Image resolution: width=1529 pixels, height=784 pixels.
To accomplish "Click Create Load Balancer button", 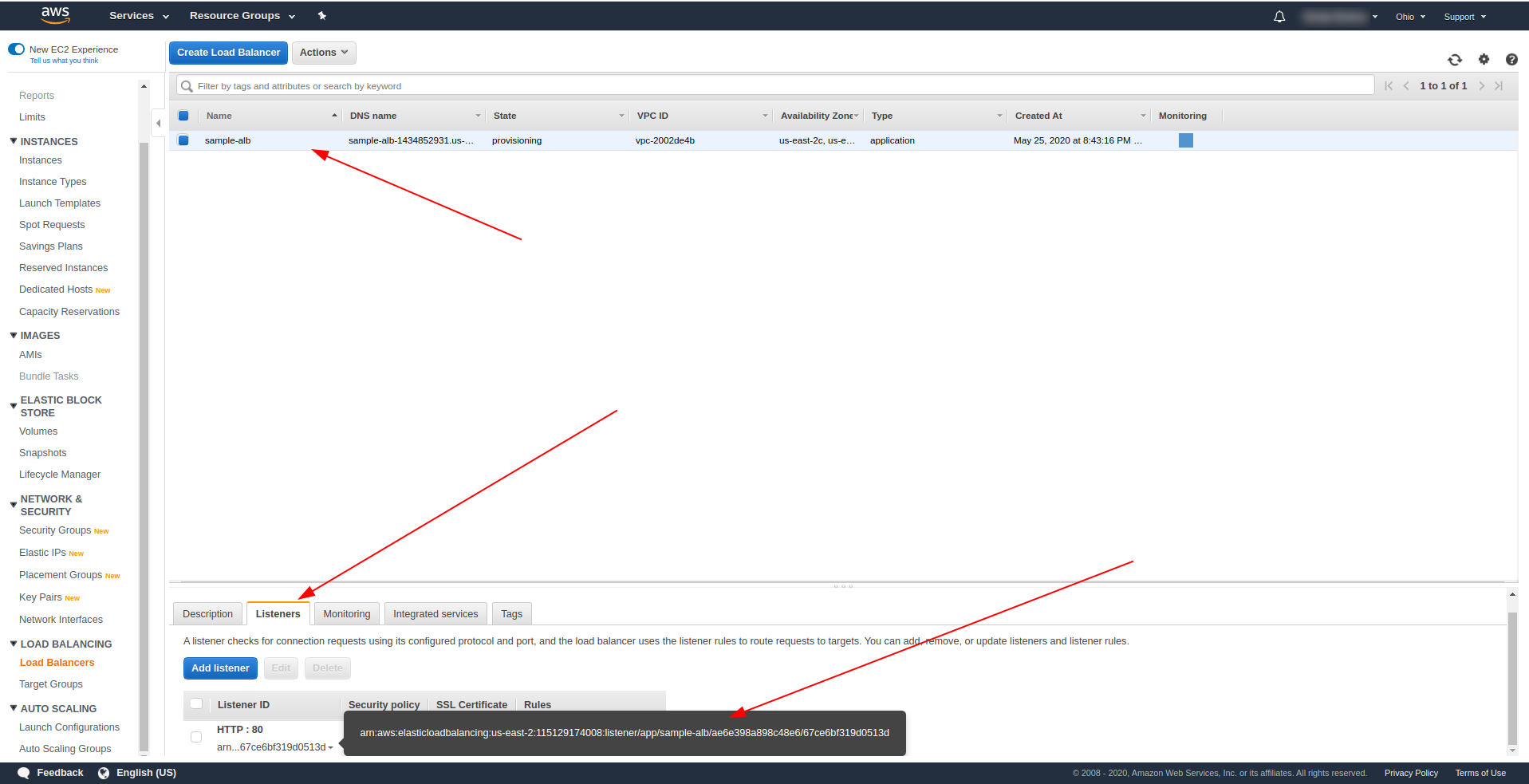I will pos(228,53).
